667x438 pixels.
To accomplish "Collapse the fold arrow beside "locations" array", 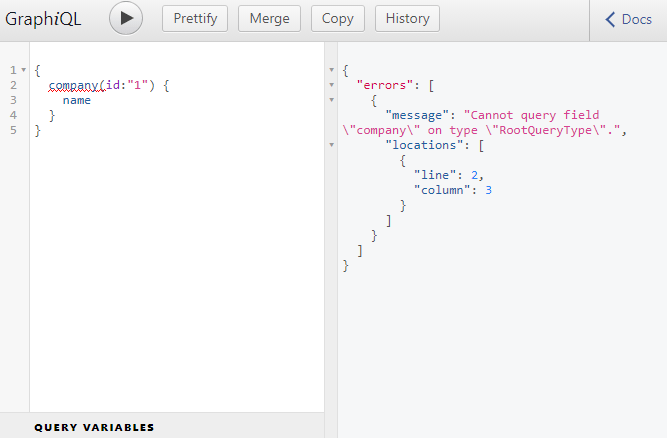I will click(331, 146).
